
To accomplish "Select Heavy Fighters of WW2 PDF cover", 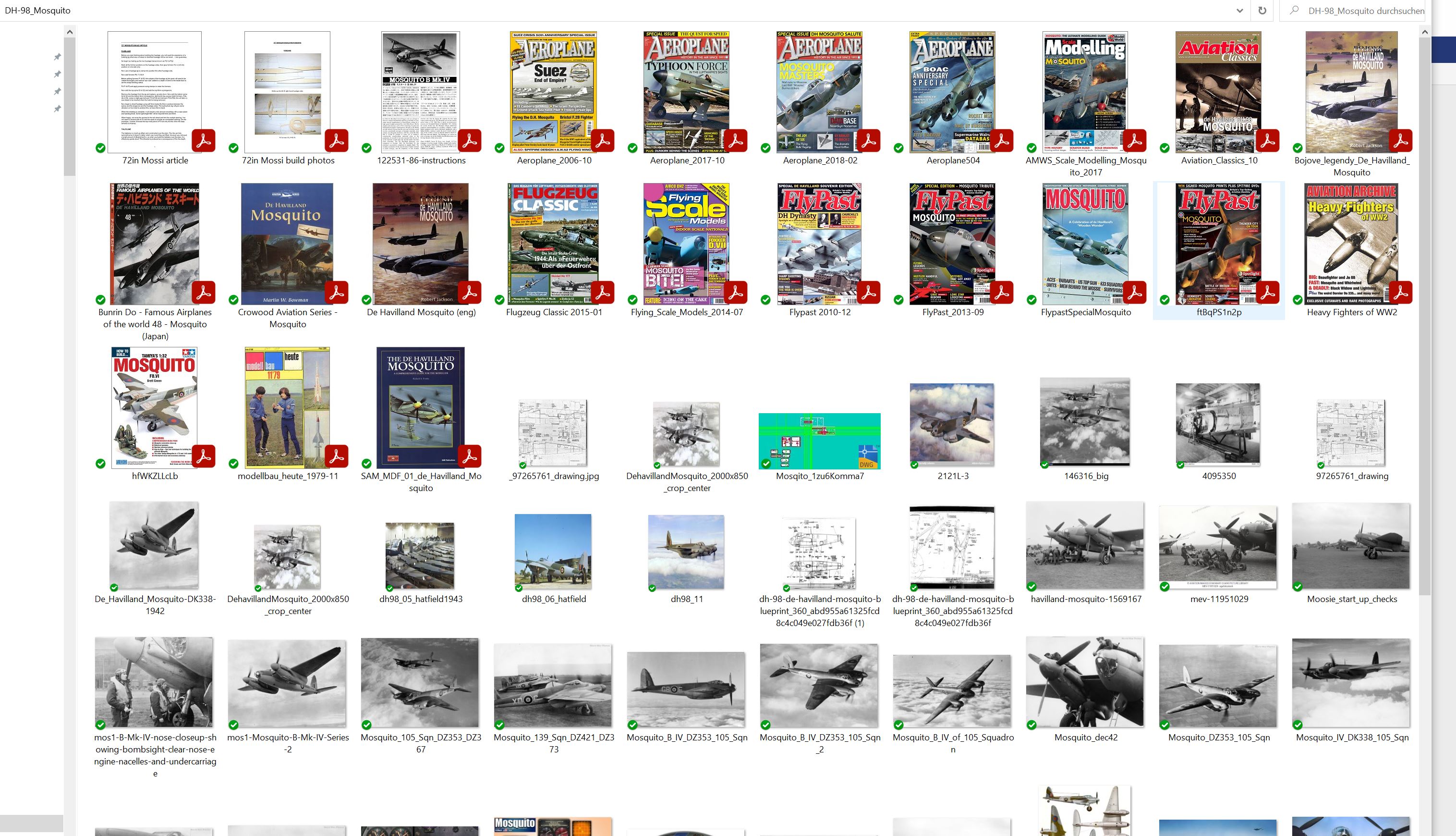I will (1351, 244).
